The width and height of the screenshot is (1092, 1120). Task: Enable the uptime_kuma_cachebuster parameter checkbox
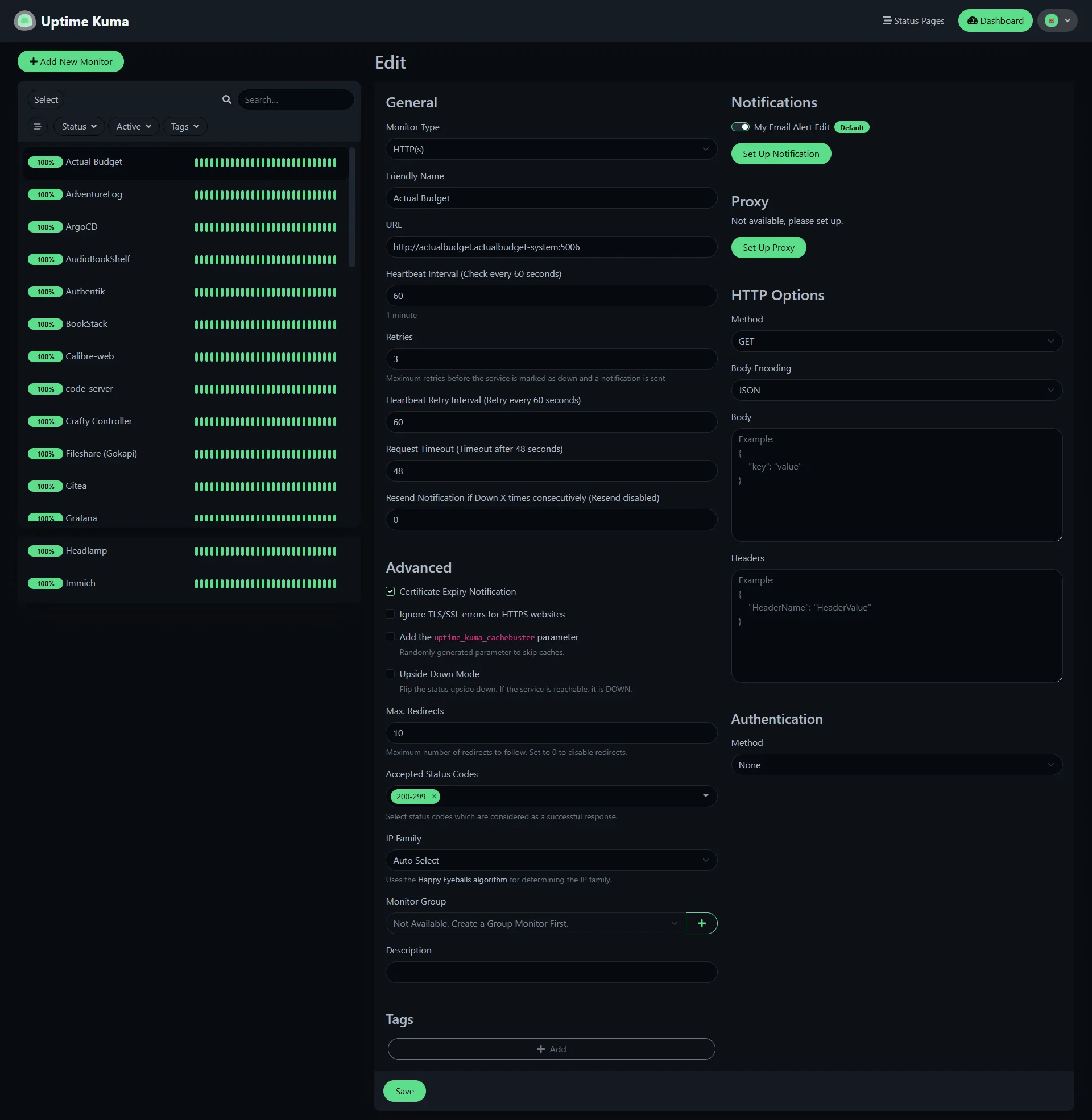(x=390, y=637)
